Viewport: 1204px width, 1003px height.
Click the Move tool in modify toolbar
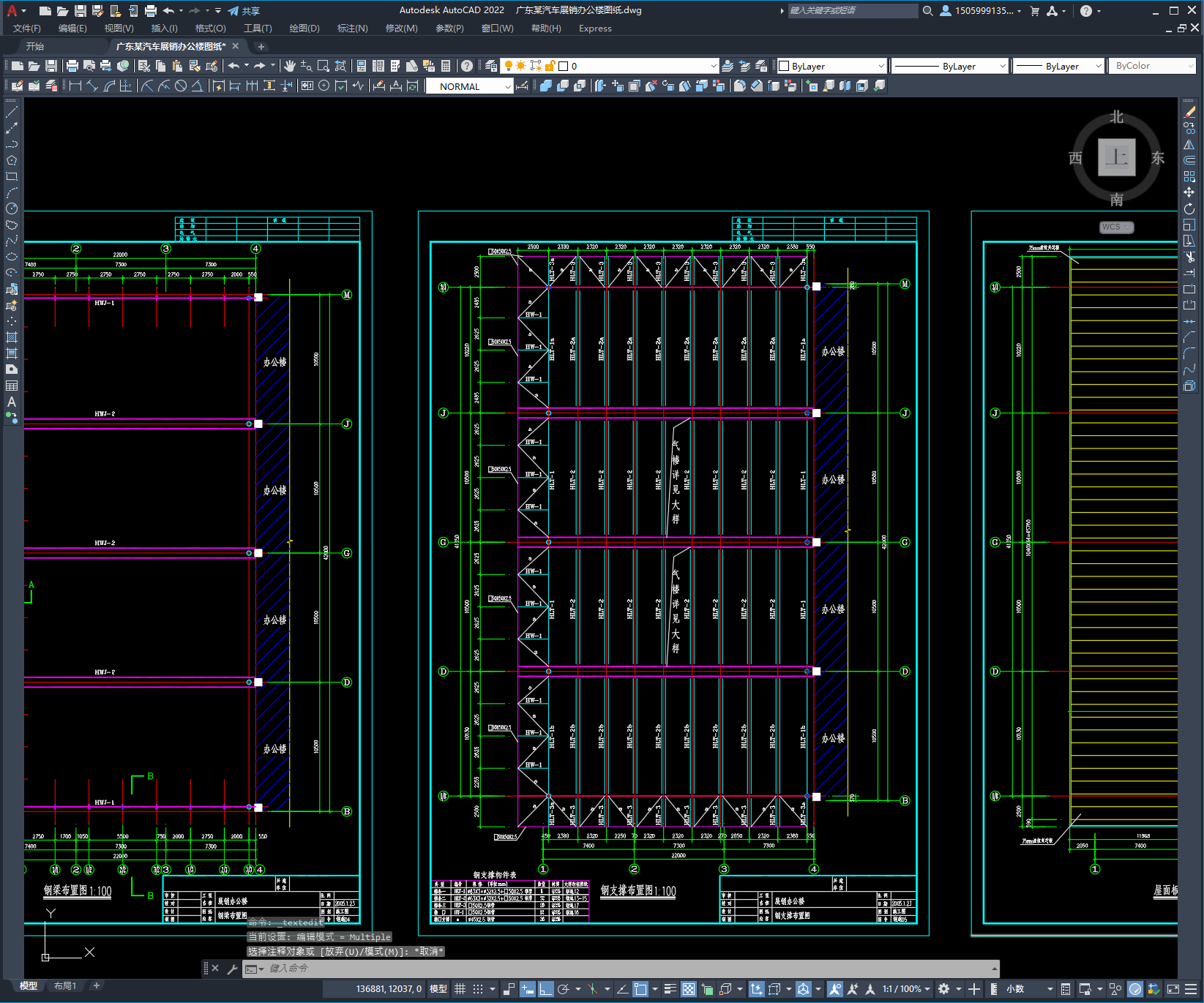pos(1189,192)
